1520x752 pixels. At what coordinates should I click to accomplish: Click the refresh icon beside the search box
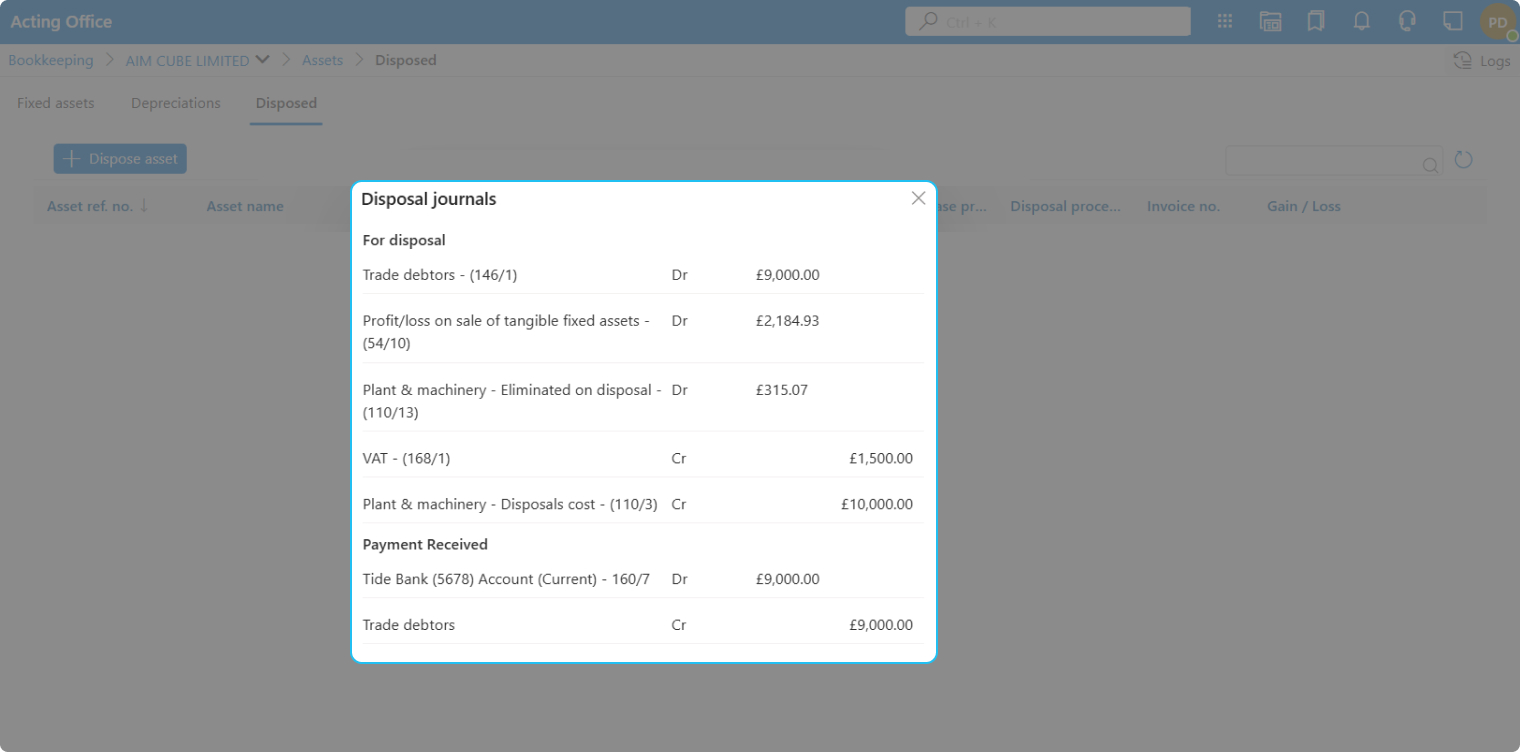click(1463, 160)
